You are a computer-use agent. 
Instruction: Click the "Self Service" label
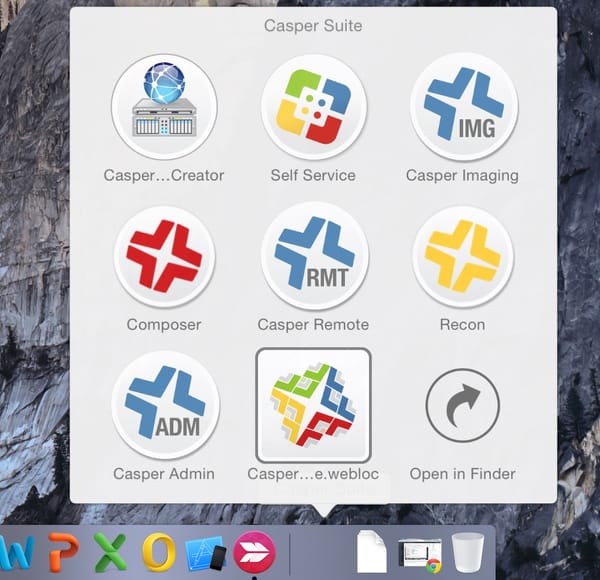pyautogui.click(x=313, y=176)
